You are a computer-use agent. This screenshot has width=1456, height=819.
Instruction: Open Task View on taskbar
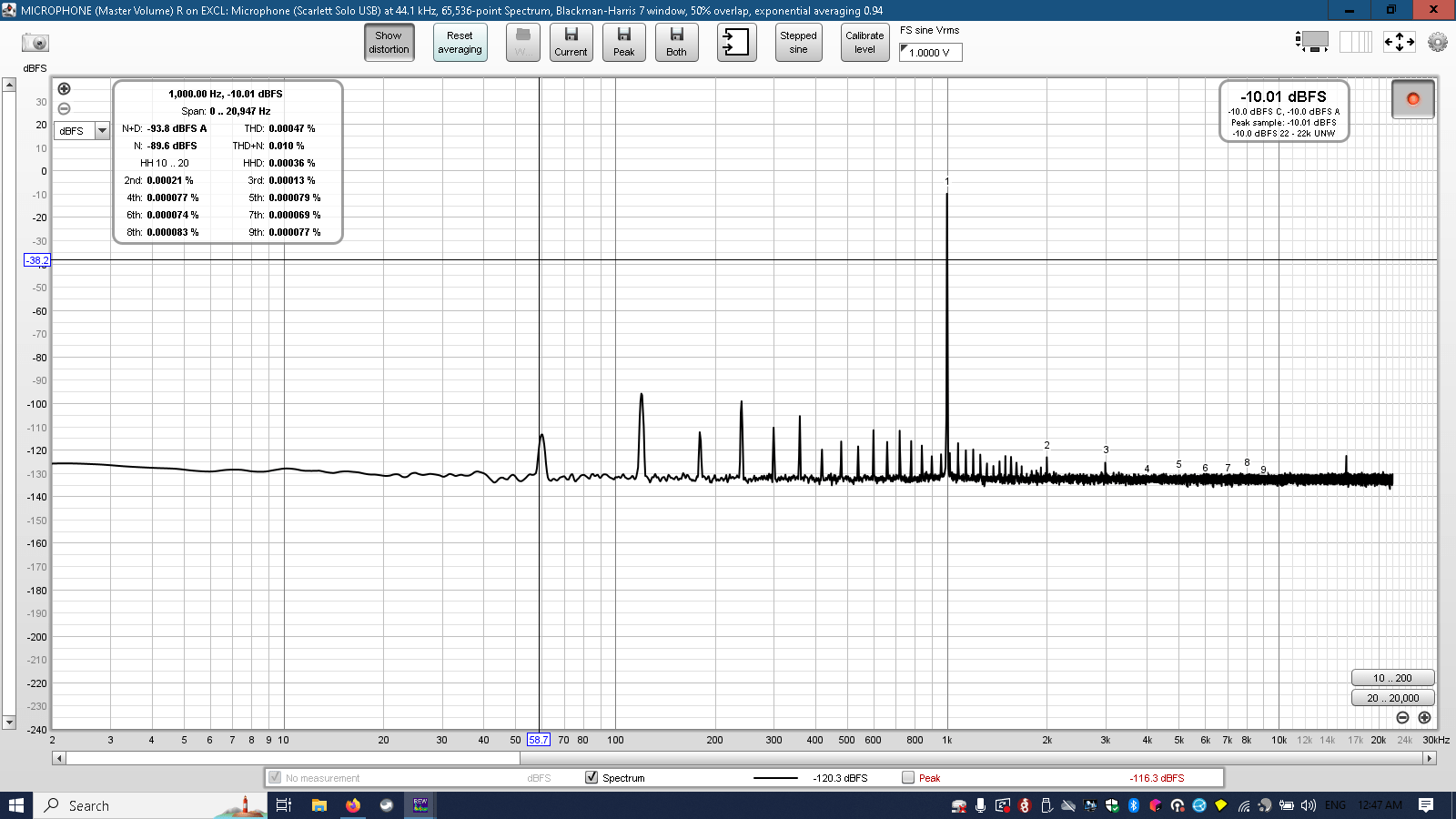[284, 805]
